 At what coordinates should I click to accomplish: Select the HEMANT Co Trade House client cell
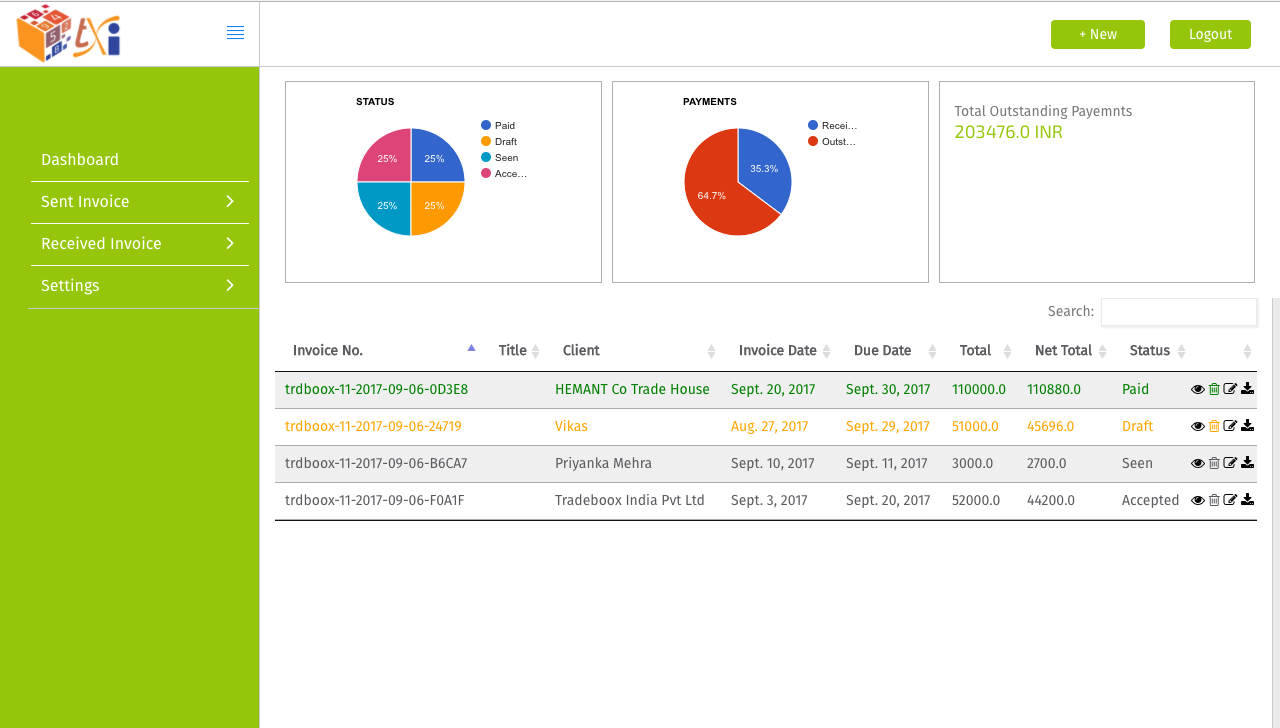click(x=632, y=389)
